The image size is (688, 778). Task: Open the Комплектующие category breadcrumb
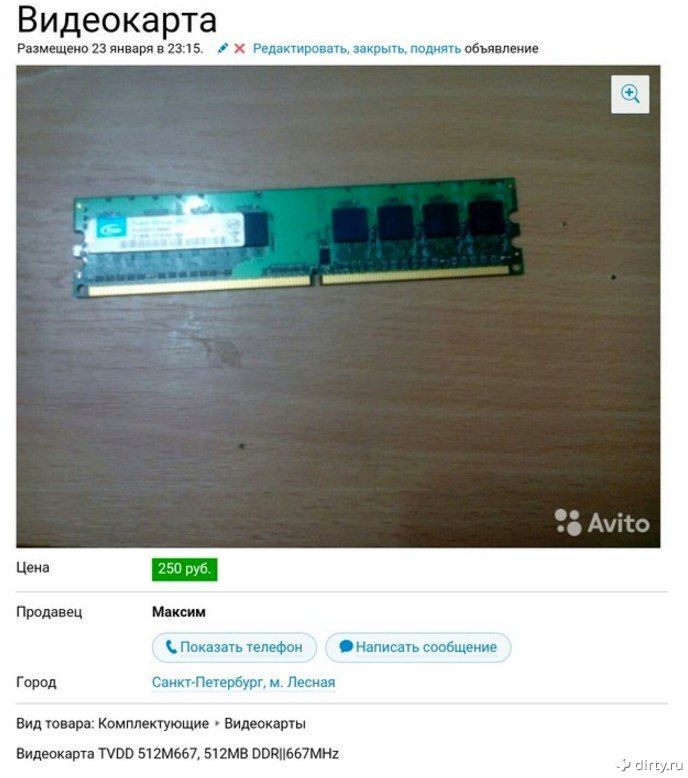click(153, 723)
